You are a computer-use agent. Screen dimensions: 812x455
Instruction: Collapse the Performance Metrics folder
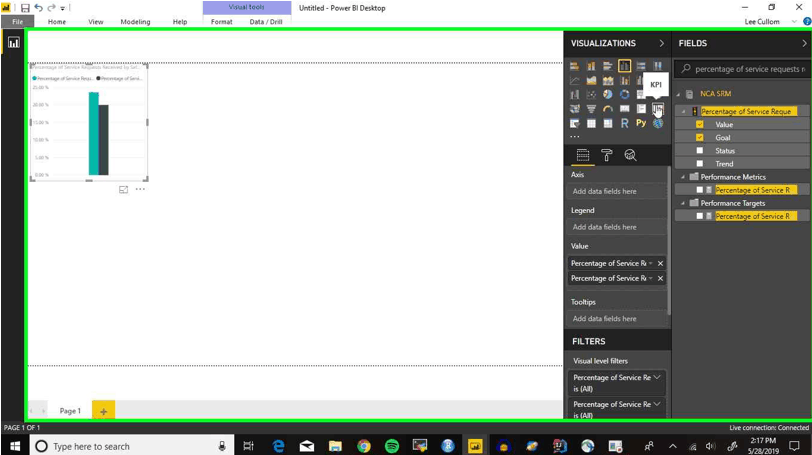click(x=683, y=177)
